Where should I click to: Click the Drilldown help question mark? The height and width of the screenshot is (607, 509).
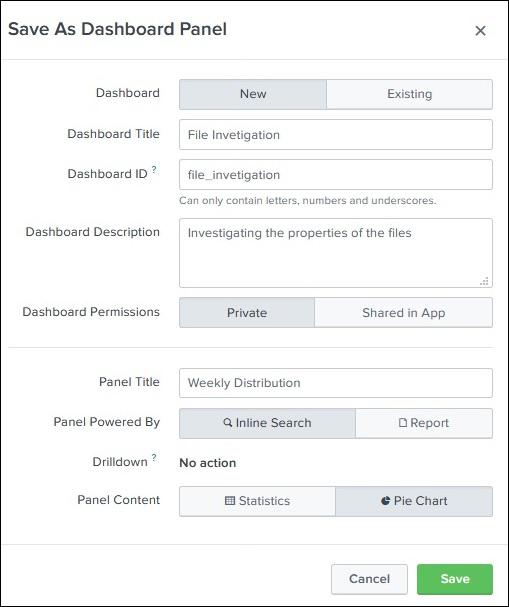pyautogui.click(x=154, y=458)
